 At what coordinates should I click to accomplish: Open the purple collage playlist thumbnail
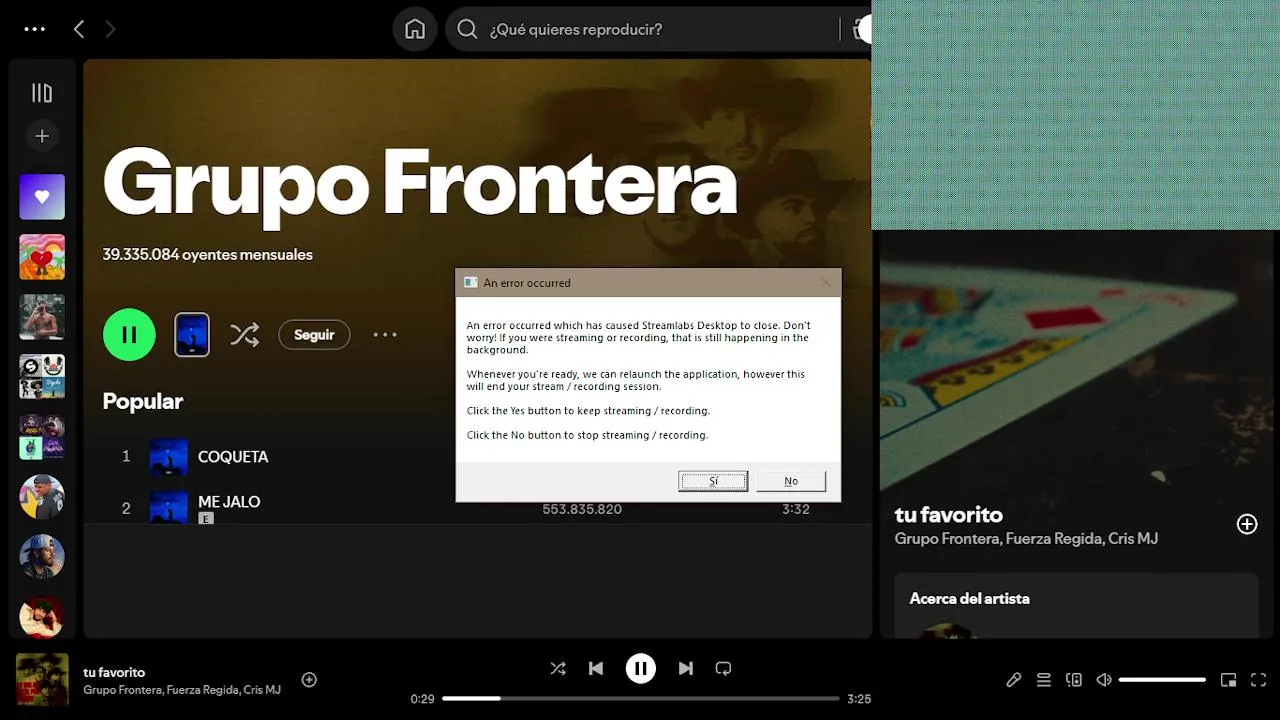point(42,437)
